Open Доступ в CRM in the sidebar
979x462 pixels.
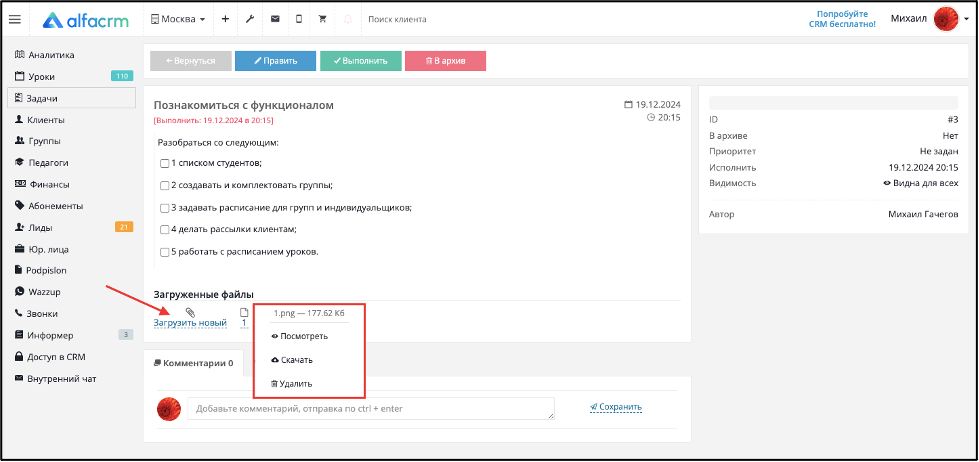[x=49, y=357]
